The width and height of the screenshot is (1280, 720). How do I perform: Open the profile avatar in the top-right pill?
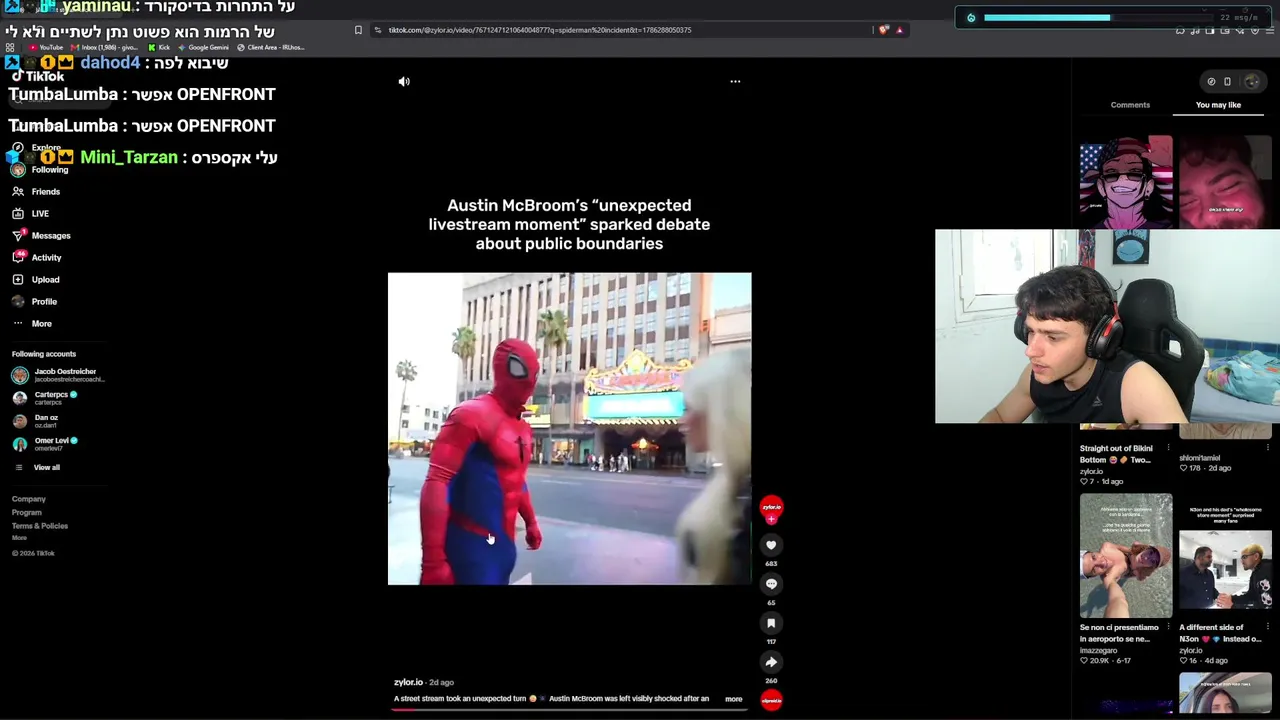pos(1252,82)
